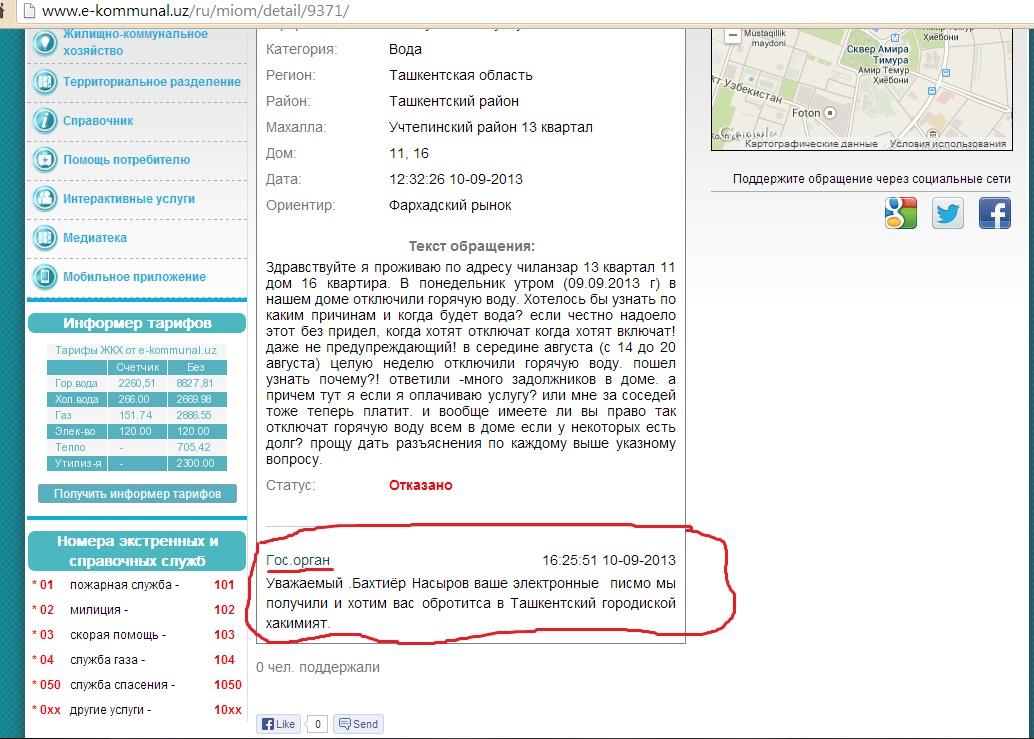Click the Медиатека sidebar icon
The height and width of the screenshot is (739, 1034).
click(x=45, y=238)
